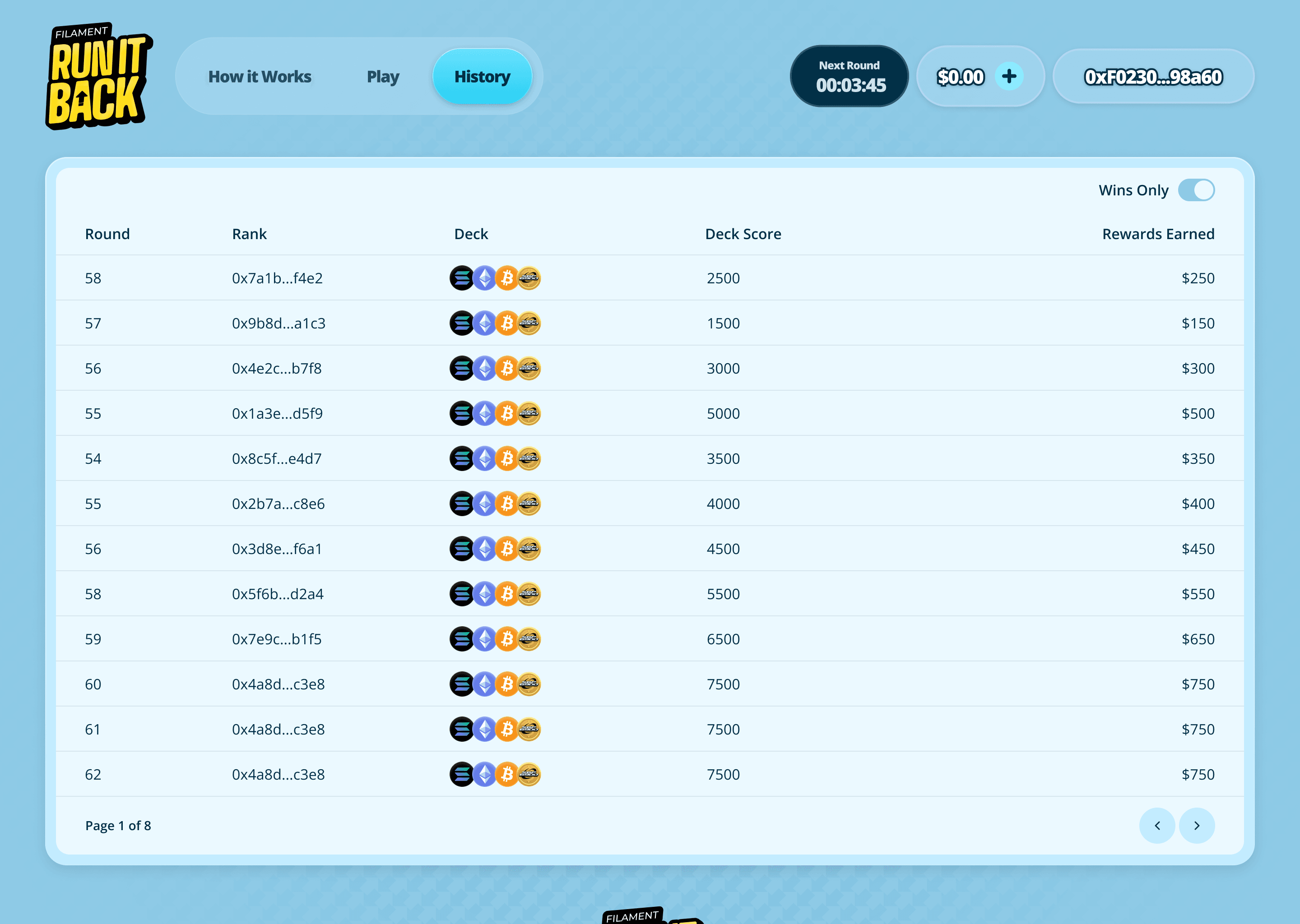1300x924 pixels.
Task: Click the $0.00 balance display
Action: [x=960, y=76]
